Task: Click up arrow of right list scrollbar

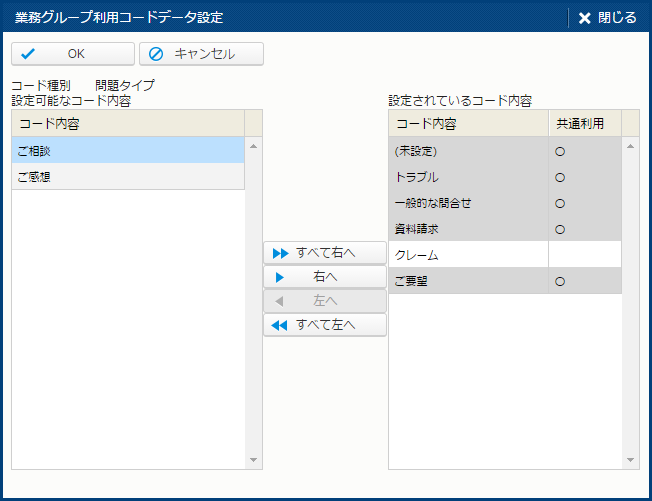Action: pos(630,146)
